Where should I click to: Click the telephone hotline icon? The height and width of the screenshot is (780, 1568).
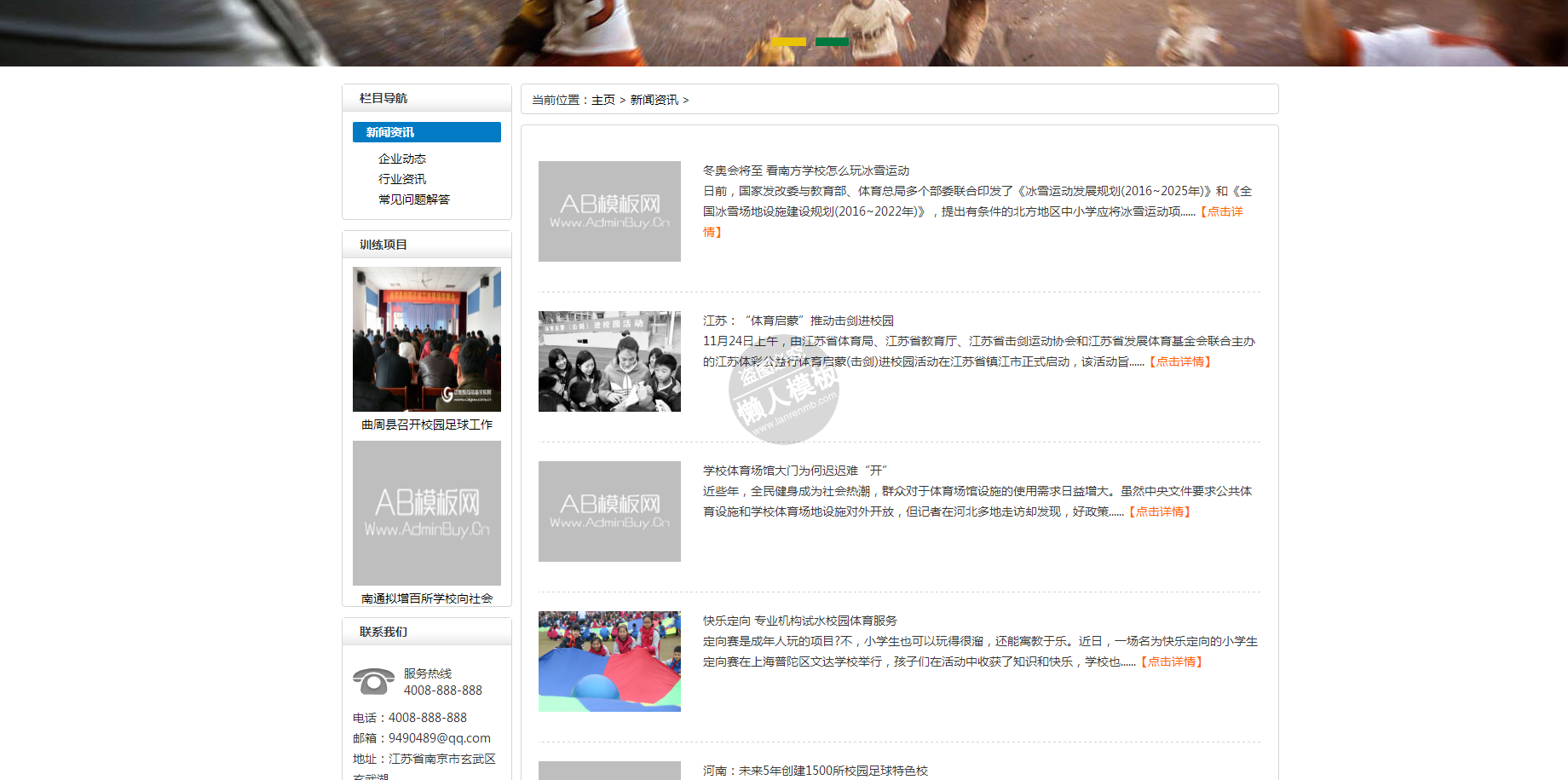tap(373, 681)
